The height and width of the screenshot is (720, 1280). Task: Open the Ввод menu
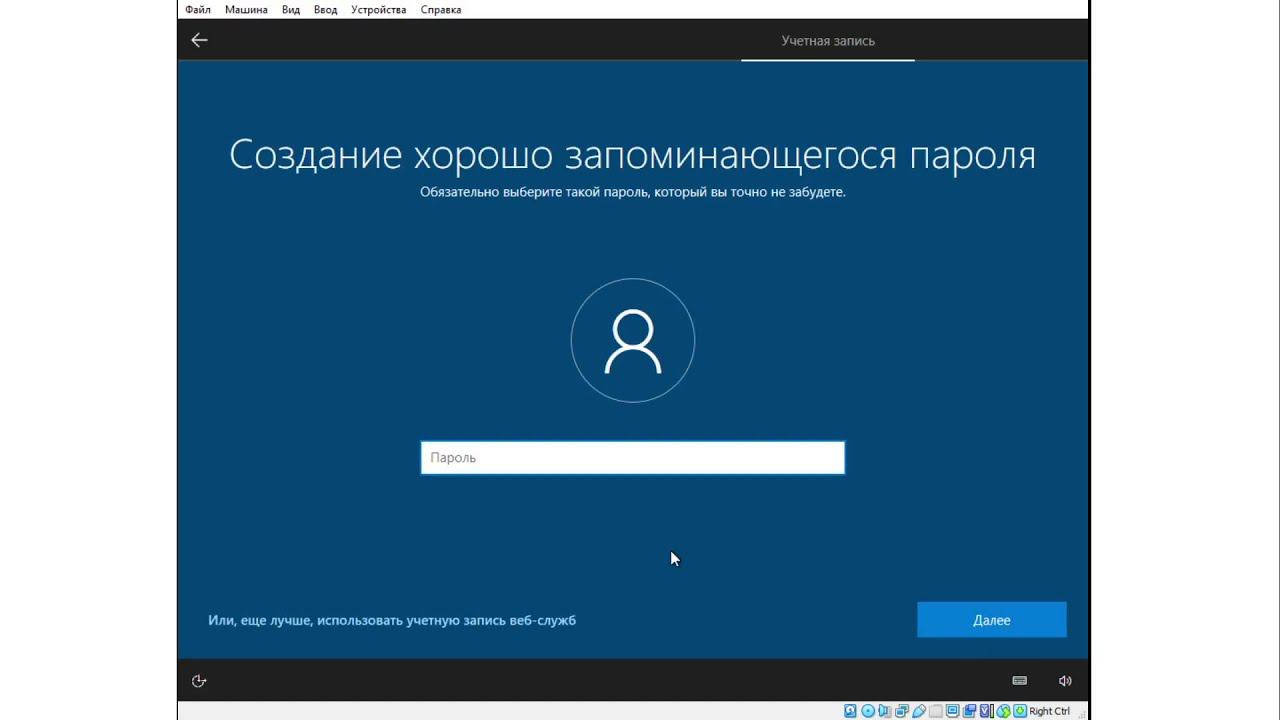tap(326, 10)
